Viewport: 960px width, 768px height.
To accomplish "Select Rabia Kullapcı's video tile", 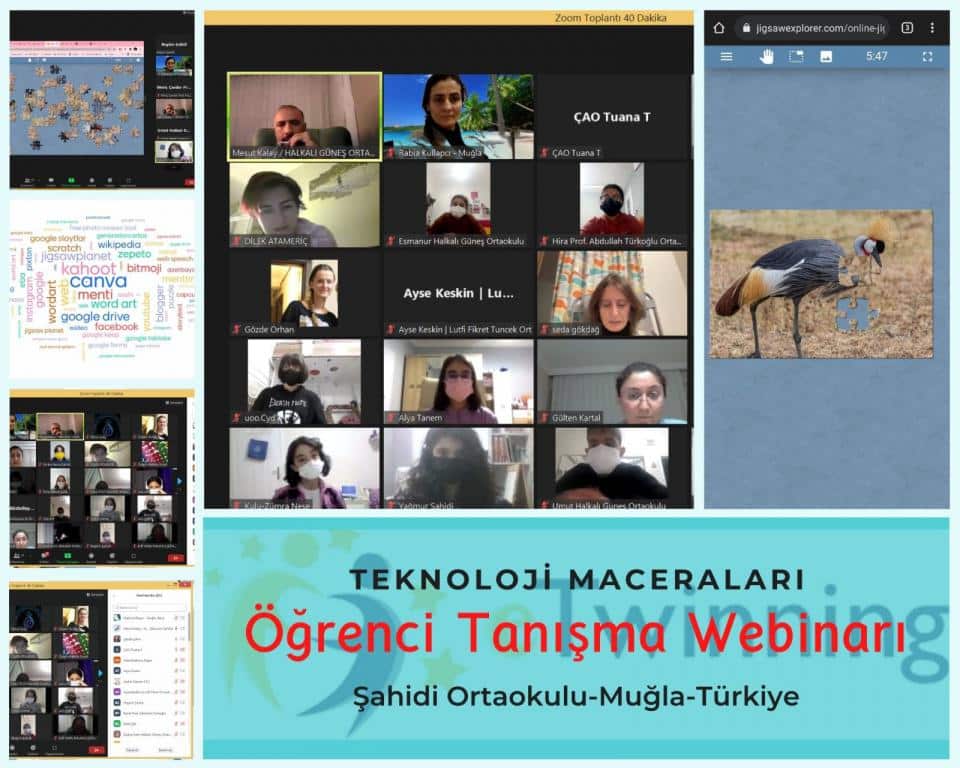I will coord(458,115).
